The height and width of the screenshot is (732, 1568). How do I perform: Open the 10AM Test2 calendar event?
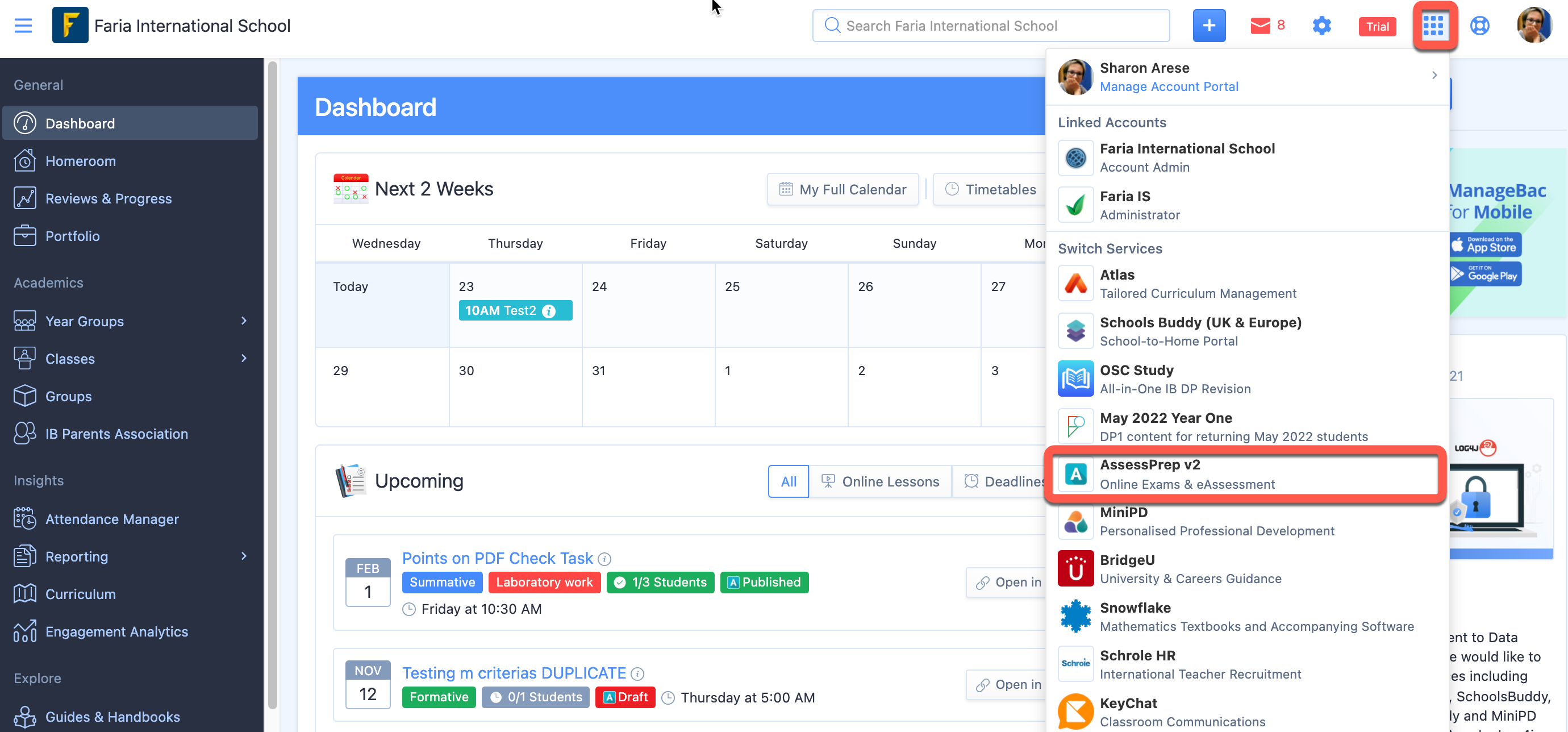click(515, 310)
